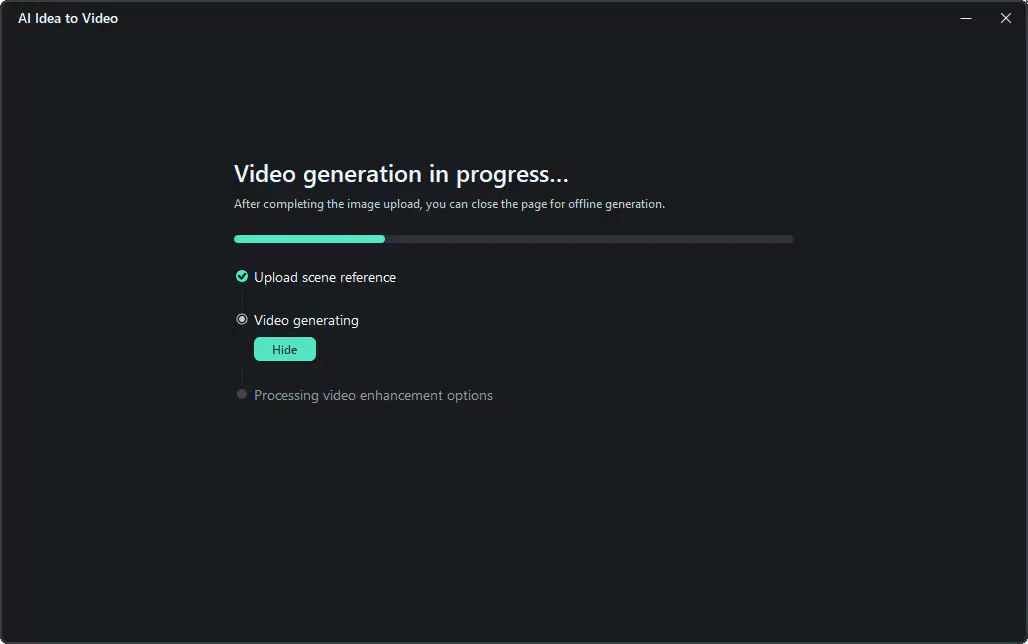
Task: Click the far left start of progress bar
Action: coord(237,239)
